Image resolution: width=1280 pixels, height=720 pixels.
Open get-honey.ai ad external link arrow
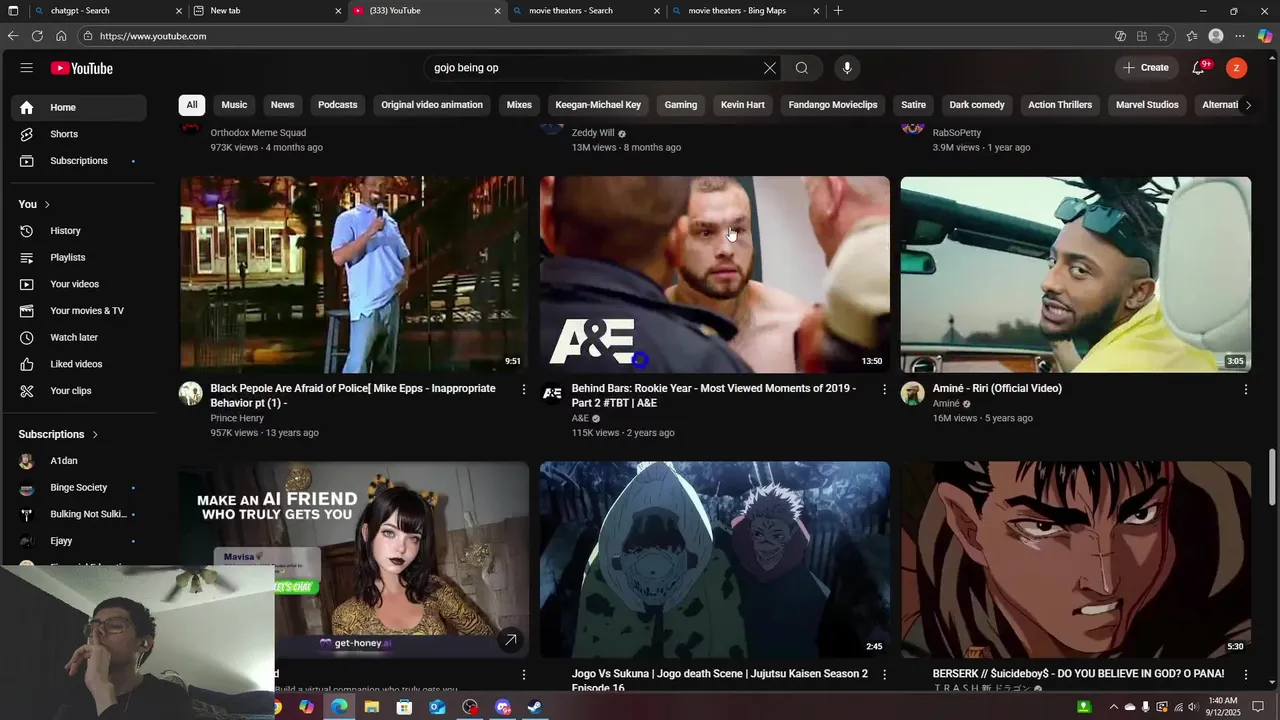coord(510,640)
